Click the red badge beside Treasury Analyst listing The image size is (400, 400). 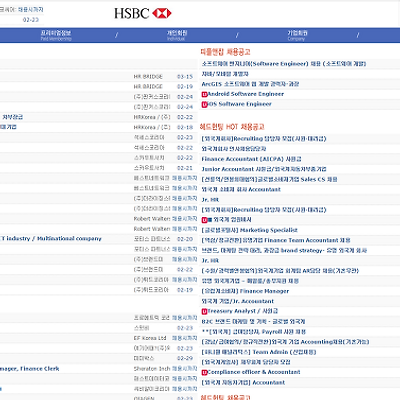(204, 312)
